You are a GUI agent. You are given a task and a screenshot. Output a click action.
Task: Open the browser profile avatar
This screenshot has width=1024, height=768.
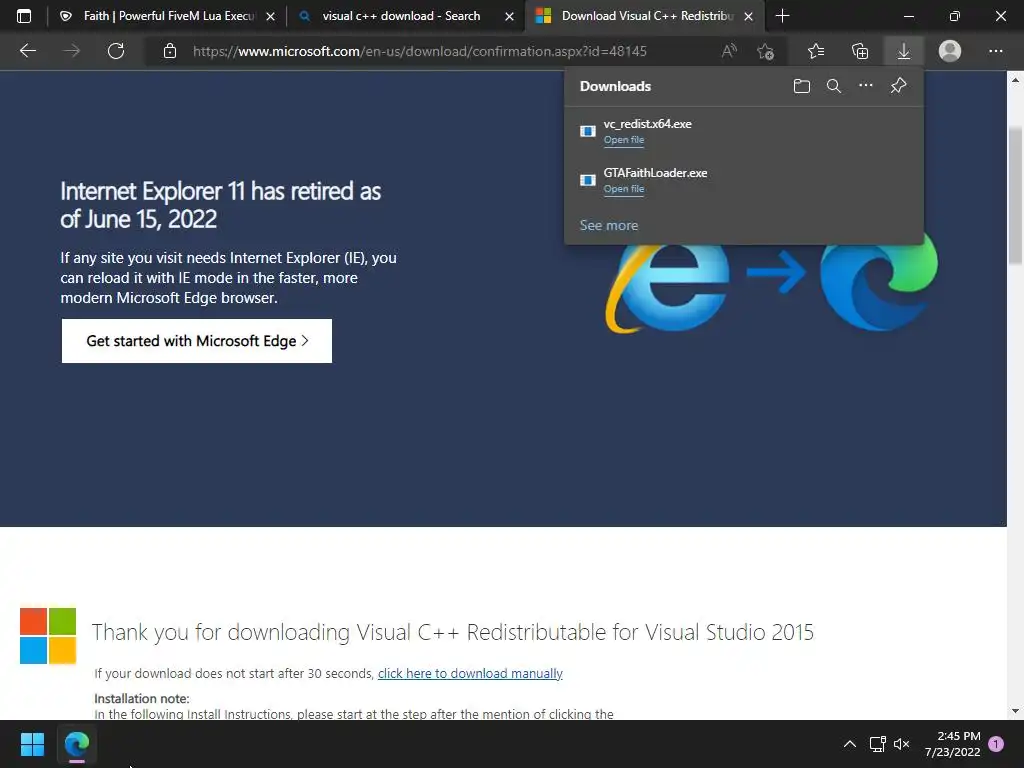click(x=950, y=51)
